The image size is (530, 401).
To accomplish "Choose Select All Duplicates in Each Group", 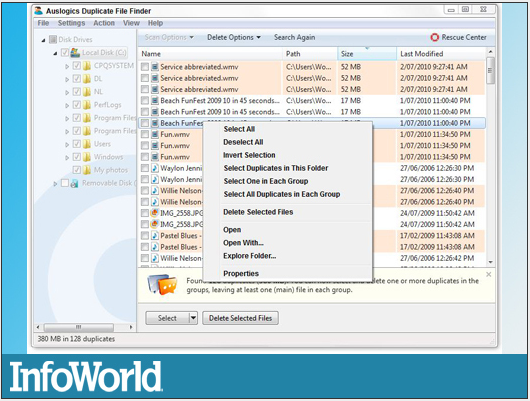I will point(282,194).
